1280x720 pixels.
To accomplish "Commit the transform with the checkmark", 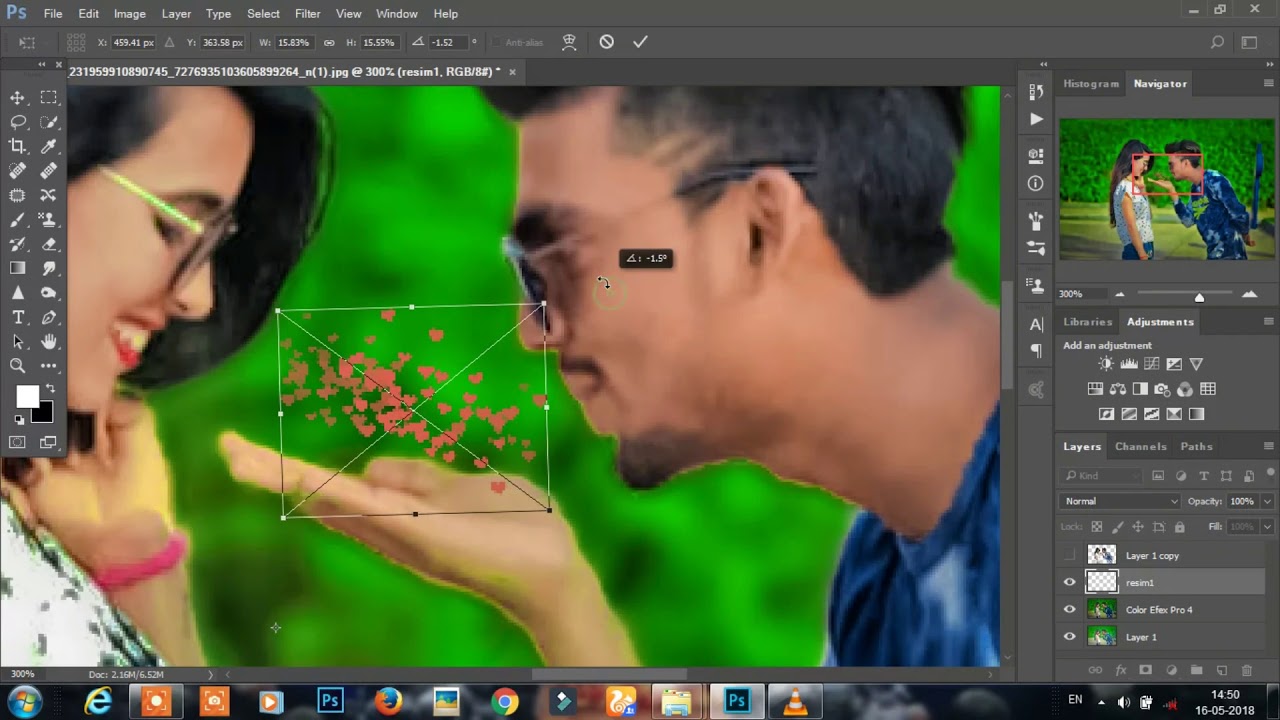I will [640, 42].
